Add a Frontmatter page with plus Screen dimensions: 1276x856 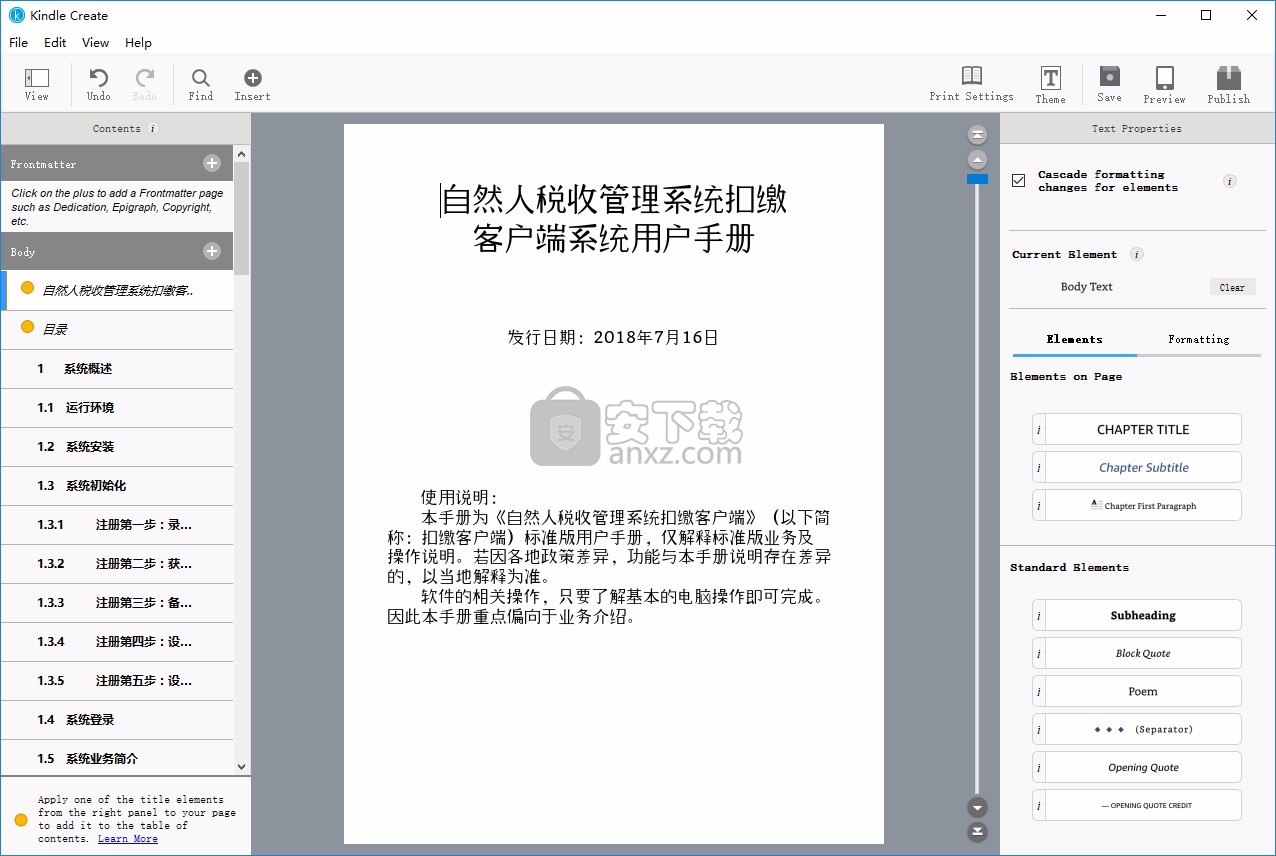(212, 163)
